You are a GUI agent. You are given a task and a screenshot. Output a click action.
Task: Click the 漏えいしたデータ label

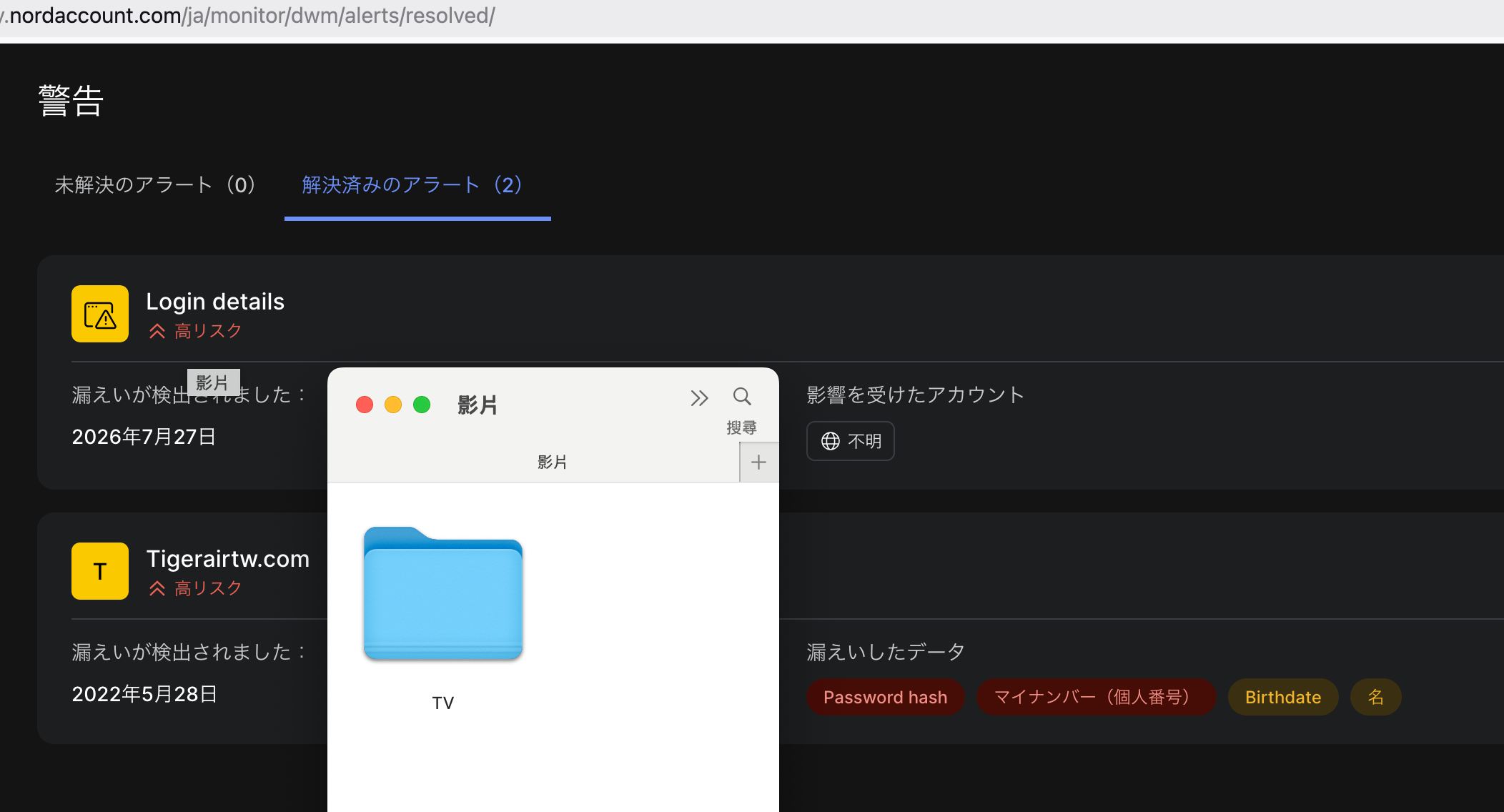pos(886,652)
